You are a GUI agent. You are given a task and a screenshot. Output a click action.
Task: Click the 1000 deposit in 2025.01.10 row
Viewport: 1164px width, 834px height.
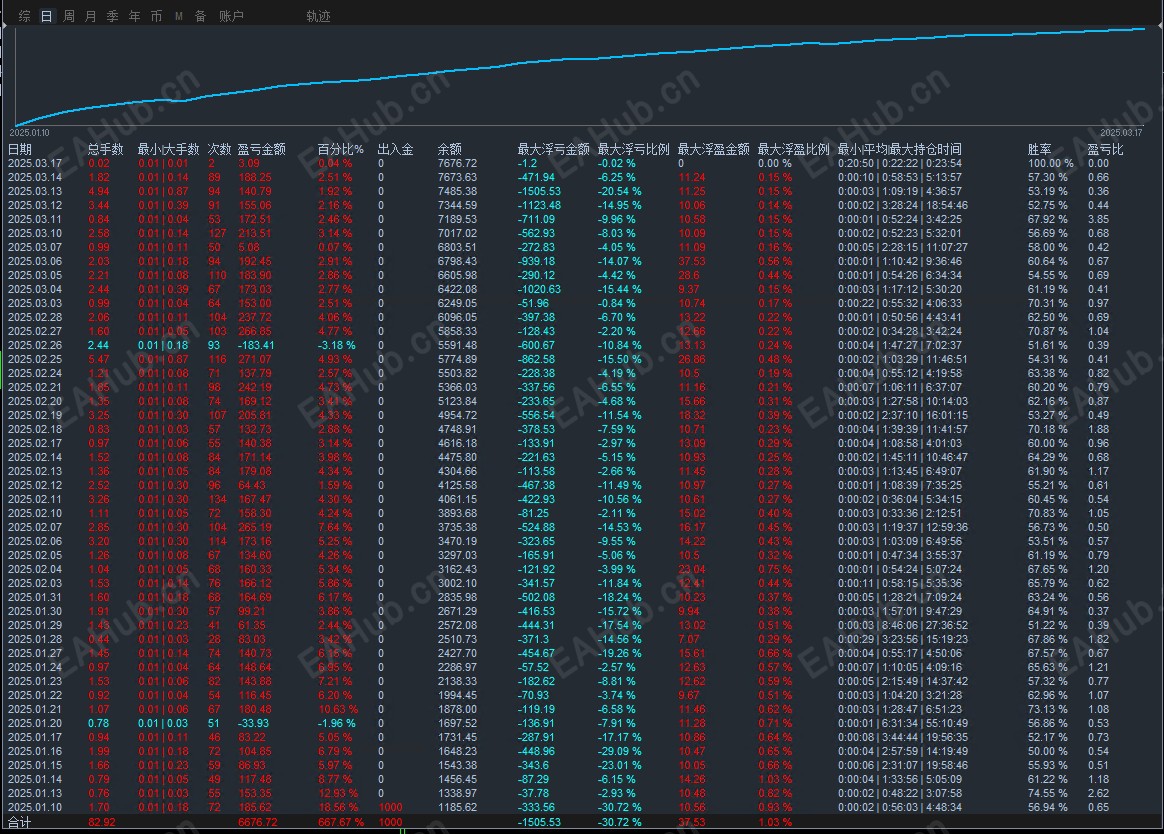pyautogui.click(x=390, y=807)
